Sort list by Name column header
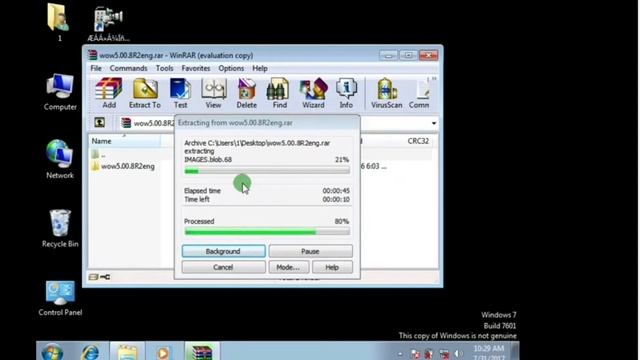 coord(124,141)
